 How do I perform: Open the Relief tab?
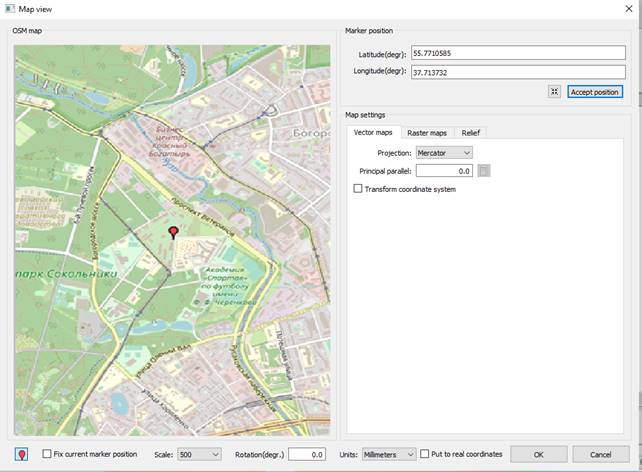(471, 133)
